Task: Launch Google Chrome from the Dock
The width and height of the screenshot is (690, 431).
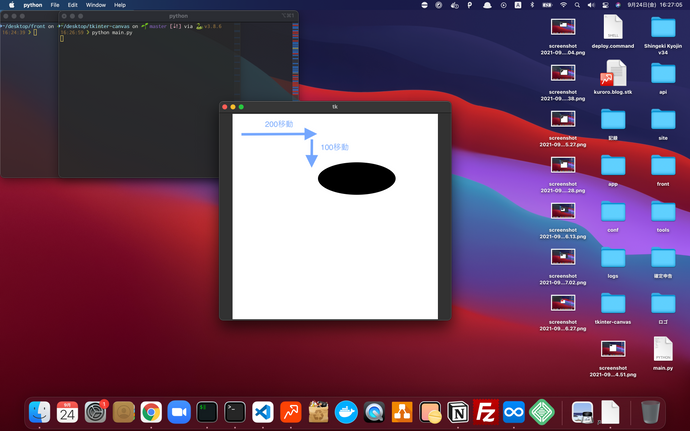Action: pos(151,413)
